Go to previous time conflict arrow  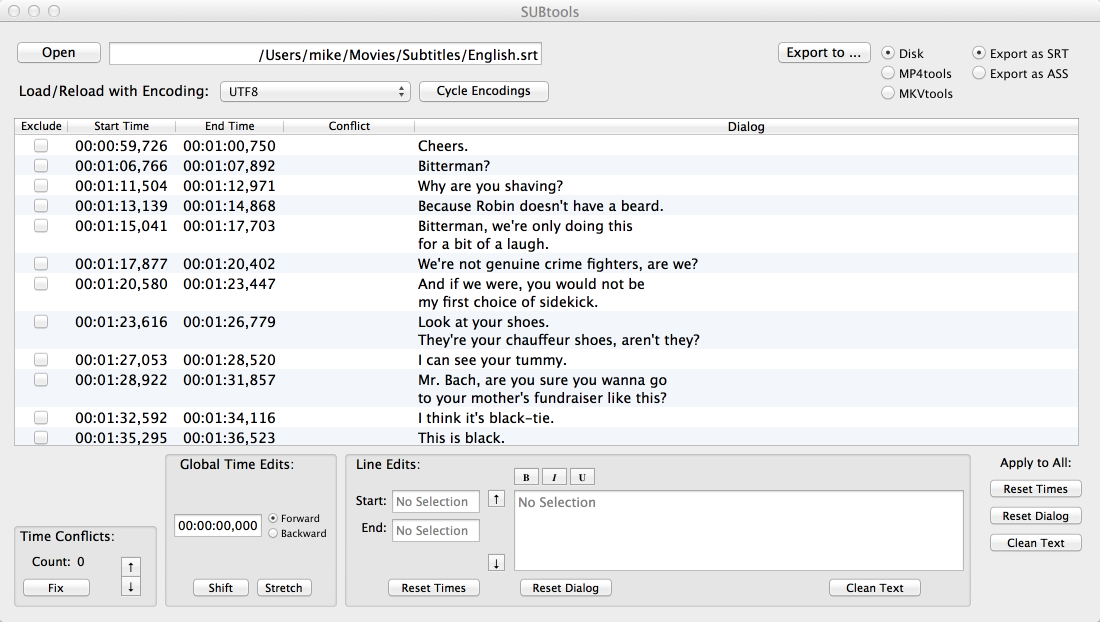131,566
